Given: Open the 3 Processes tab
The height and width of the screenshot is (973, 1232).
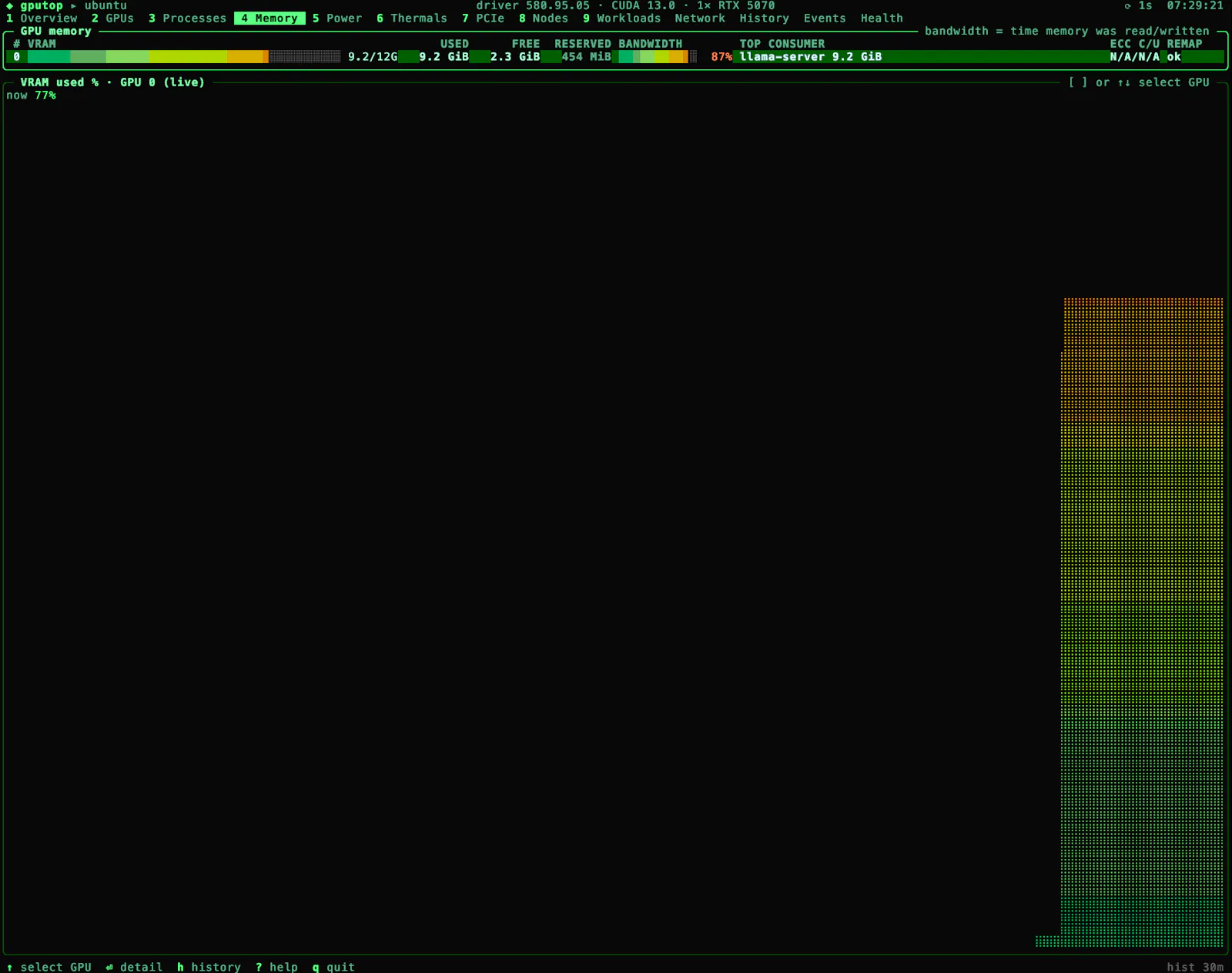Looking at the screenshot, I should [x=187, y=18].
